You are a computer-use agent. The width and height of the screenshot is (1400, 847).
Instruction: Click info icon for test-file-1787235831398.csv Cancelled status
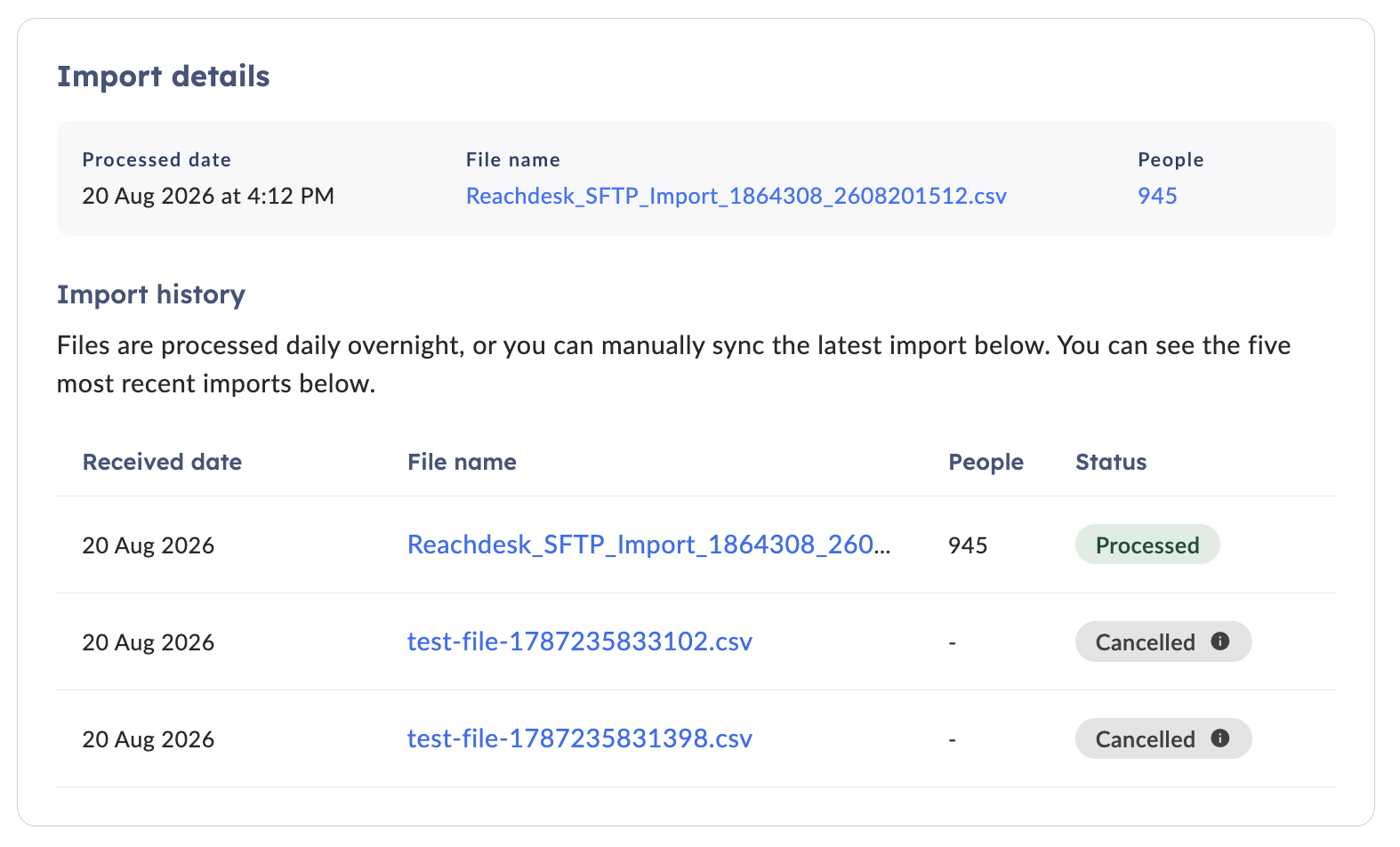coord(1220,738)
